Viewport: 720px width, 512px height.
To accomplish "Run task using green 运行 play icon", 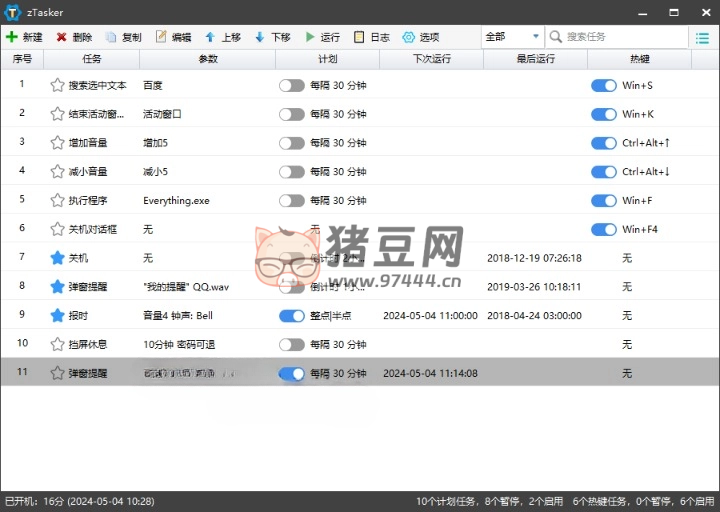I will click(x=310, y=37).
